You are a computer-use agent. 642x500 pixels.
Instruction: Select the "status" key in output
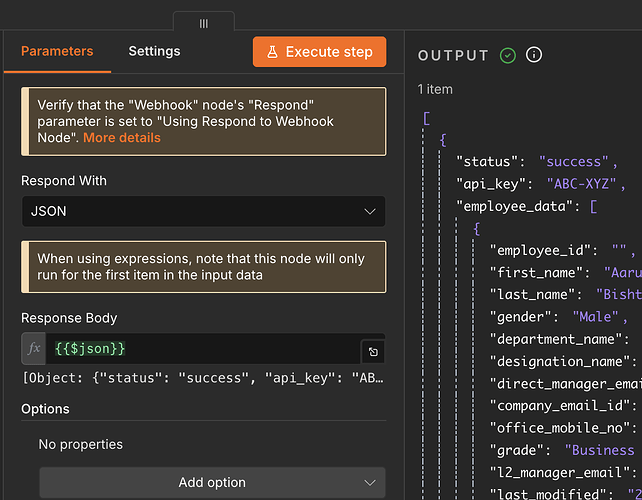pyautogui.click(x=487, y=162)
